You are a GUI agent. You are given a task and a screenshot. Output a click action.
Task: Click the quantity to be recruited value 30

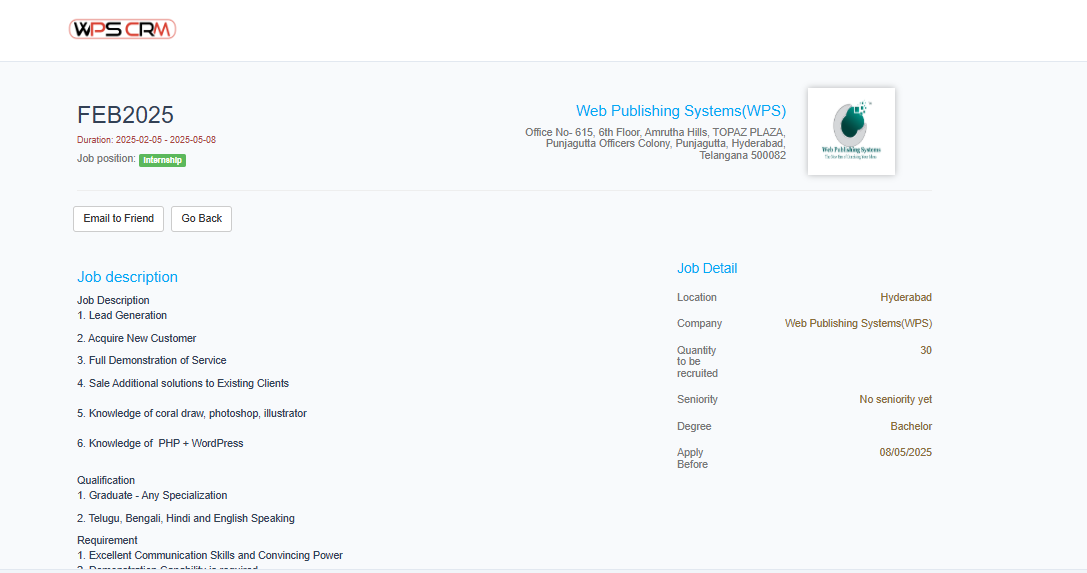[x=925, y=350]
